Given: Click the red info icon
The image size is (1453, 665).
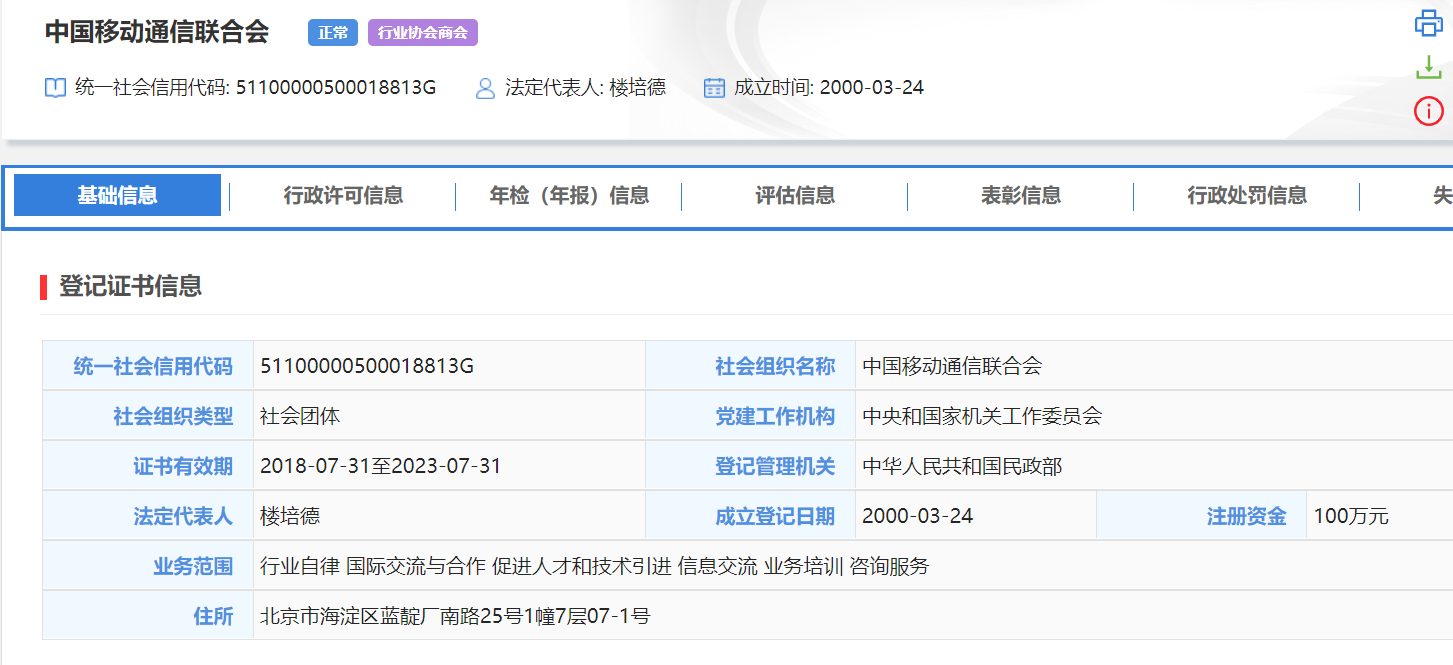Looking at the screenshot, I should point(1429,110).
